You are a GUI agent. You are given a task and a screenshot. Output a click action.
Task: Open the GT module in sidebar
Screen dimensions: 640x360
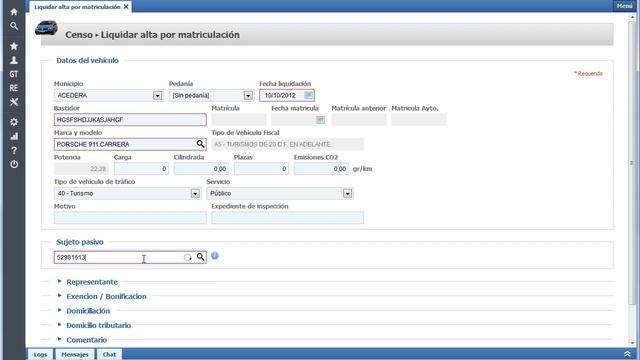(14, 74)
